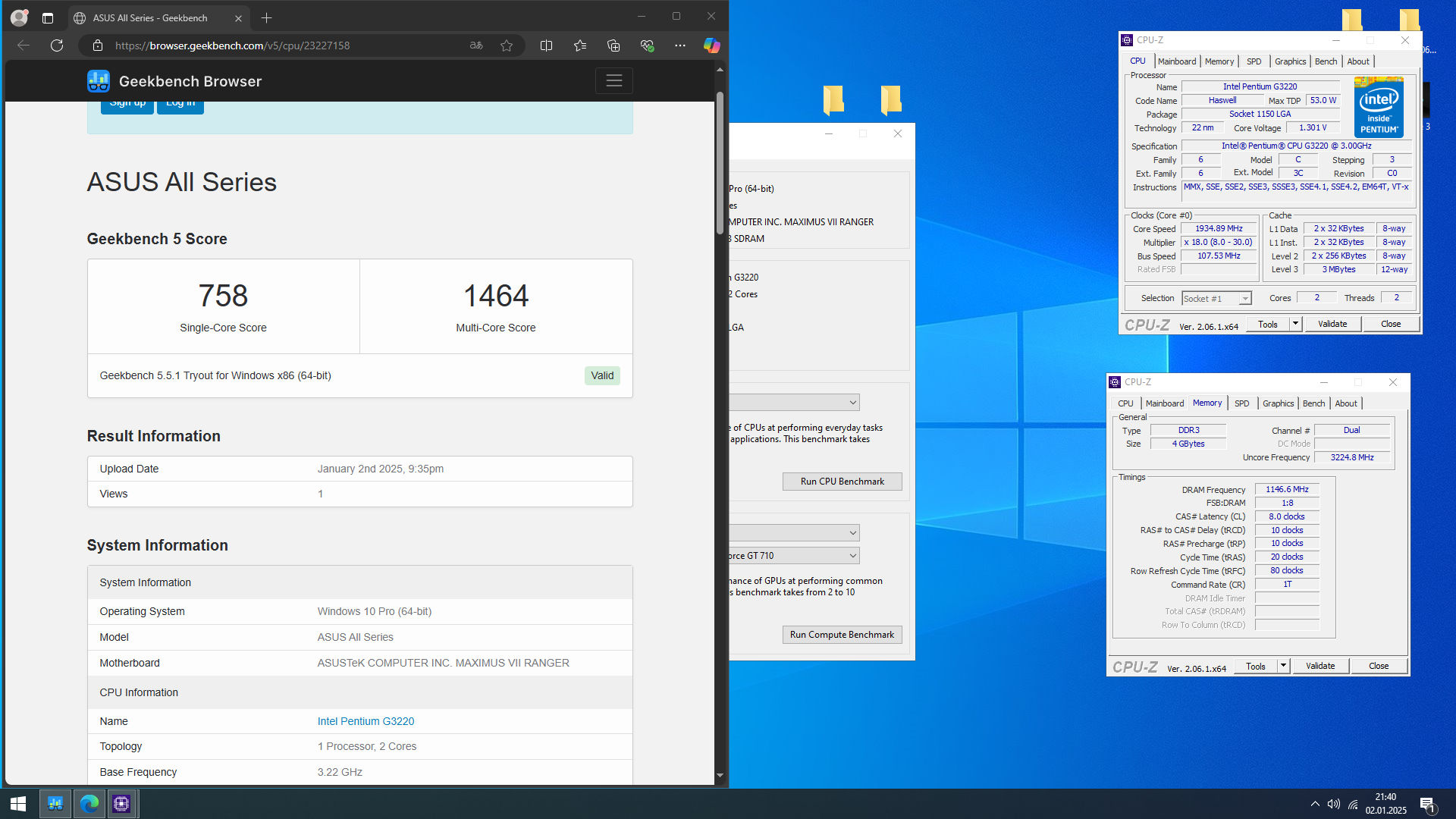Click the Sign up button
Screen dimensions: 1456x819
coord(127,106)
